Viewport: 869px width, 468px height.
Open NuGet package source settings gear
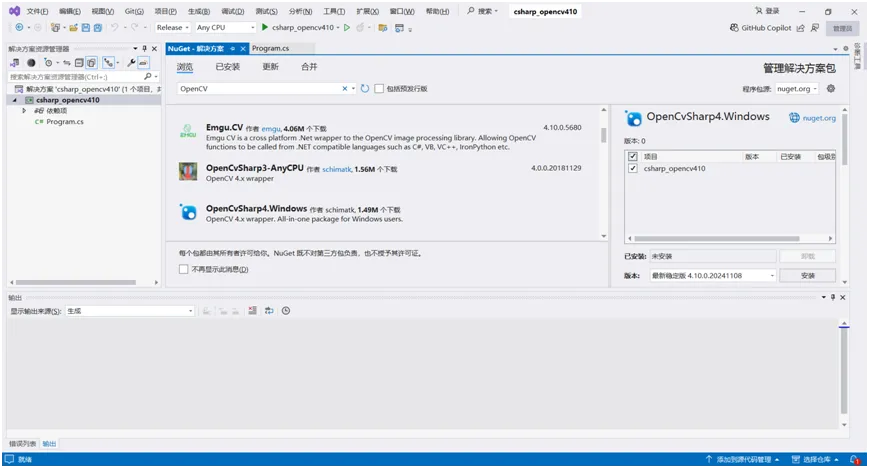click(831, 88)
